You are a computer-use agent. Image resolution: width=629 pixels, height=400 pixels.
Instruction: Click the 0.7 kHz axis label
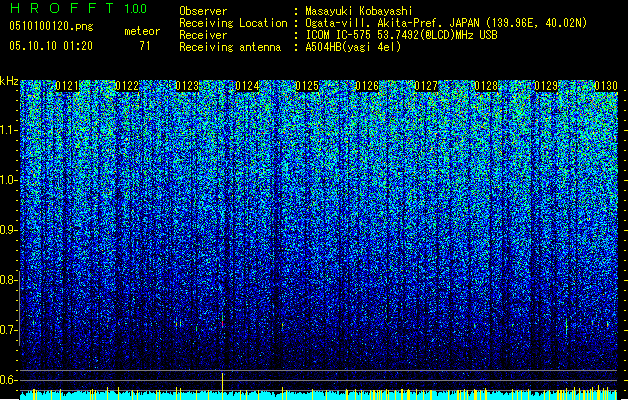pyautogui.click(x=7, y=330)
